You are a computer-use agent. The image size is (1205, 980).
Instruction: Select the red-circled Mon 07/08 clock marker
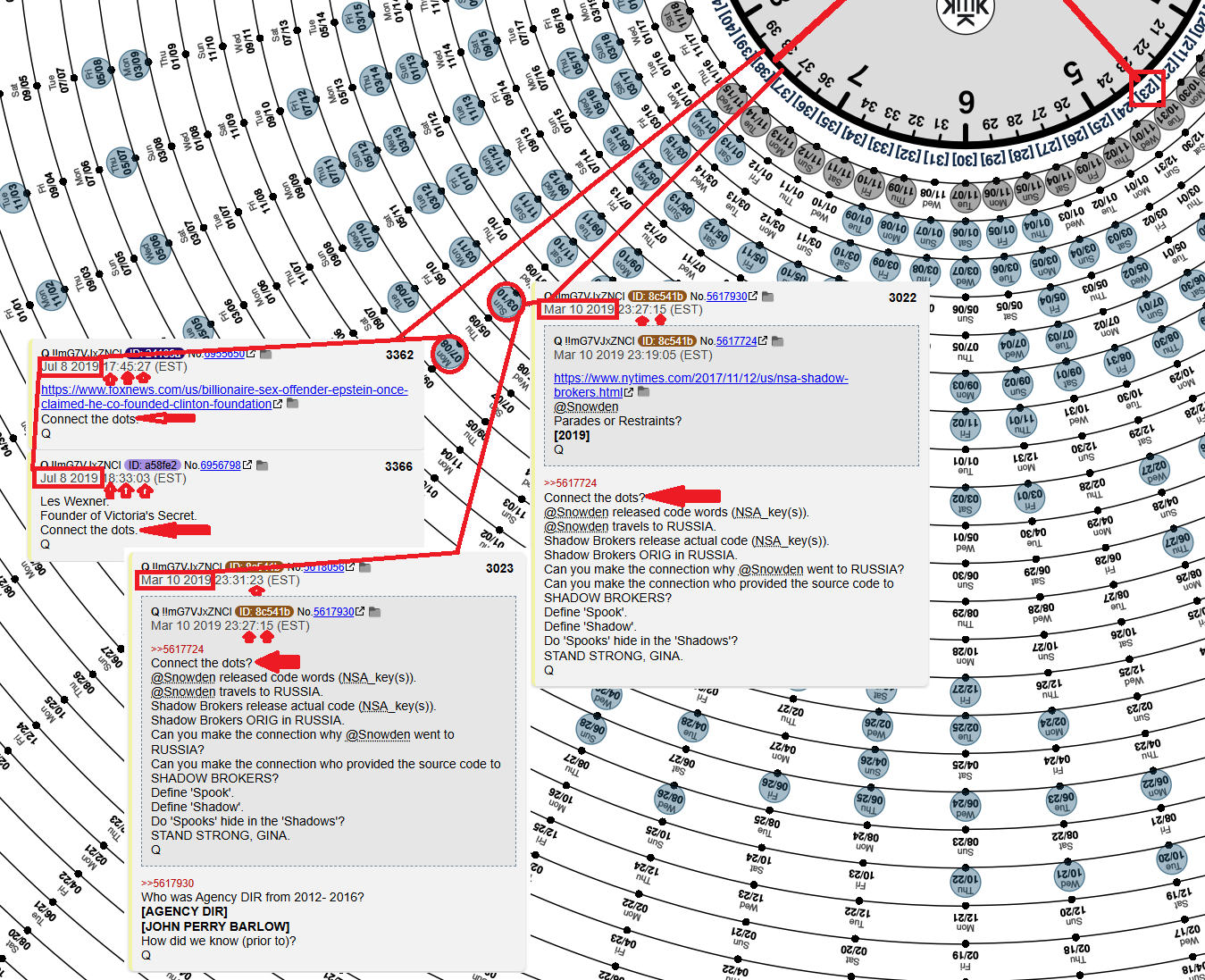pos(449,355)
